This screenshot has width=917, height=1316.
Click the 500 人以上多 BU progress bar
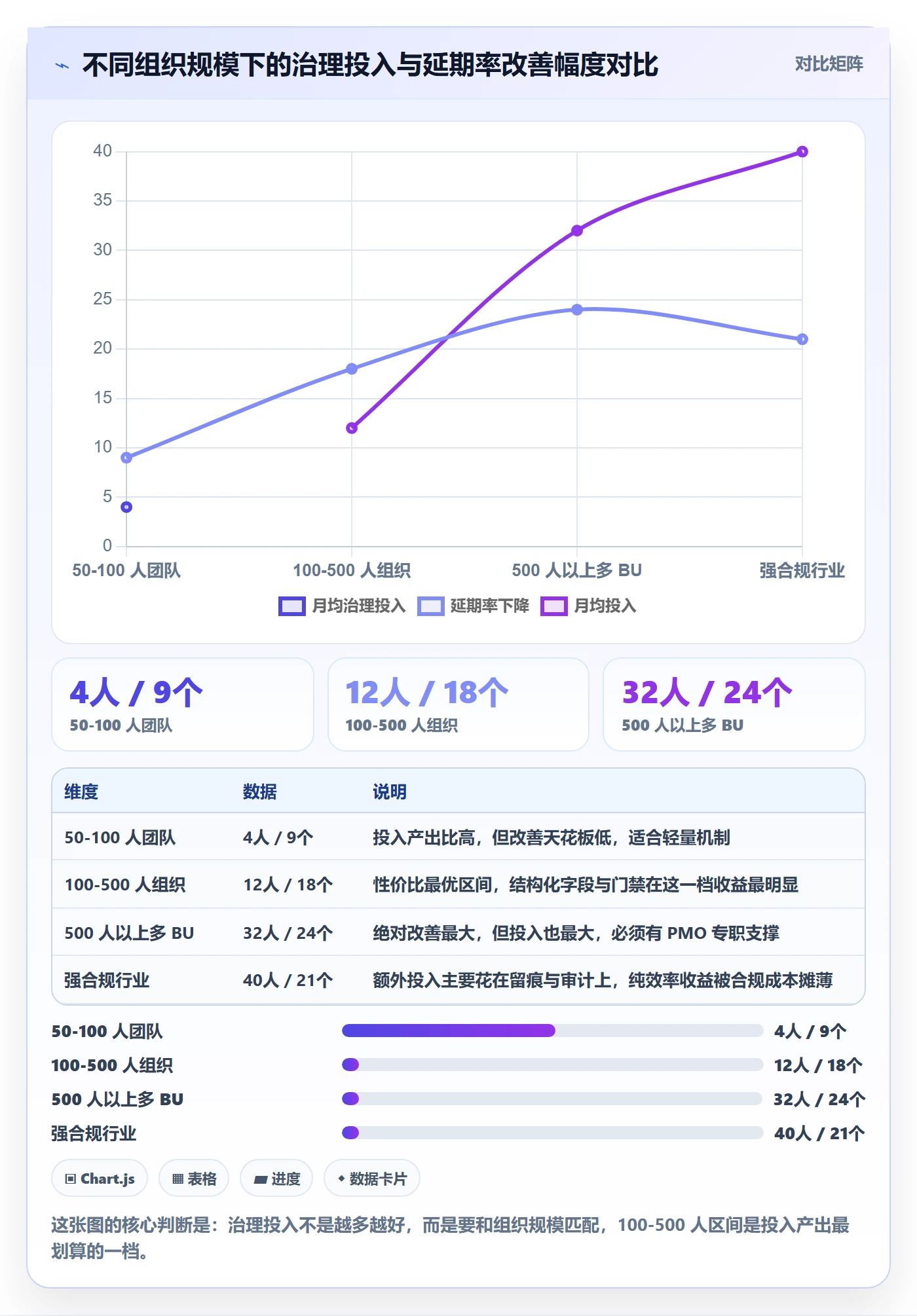[552, 1099]
